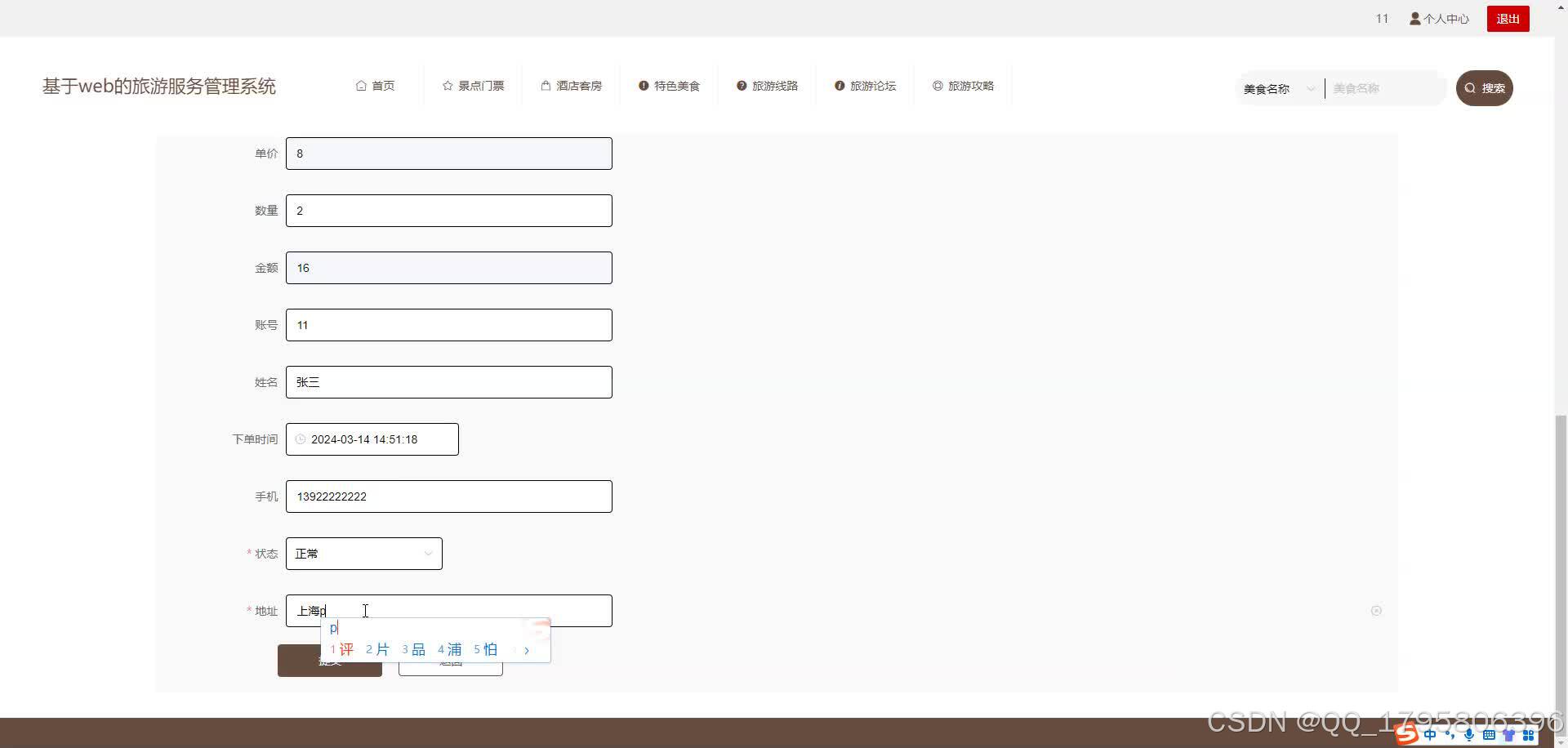The image size is (1568, 748).
Task: Click the white 返回 back button
Action: 451,661
